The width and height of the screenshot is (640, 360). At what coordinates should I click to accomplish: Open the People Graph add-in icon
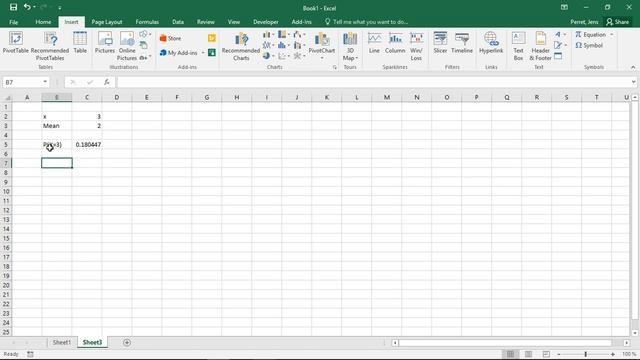click(211, 52)
